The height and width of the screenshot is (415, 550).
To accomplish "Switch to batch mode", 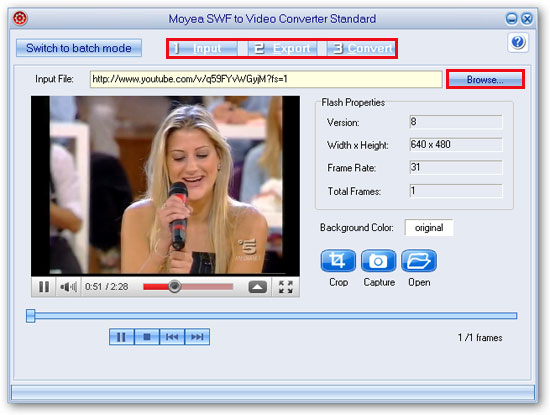I will [x=79, y=48].
